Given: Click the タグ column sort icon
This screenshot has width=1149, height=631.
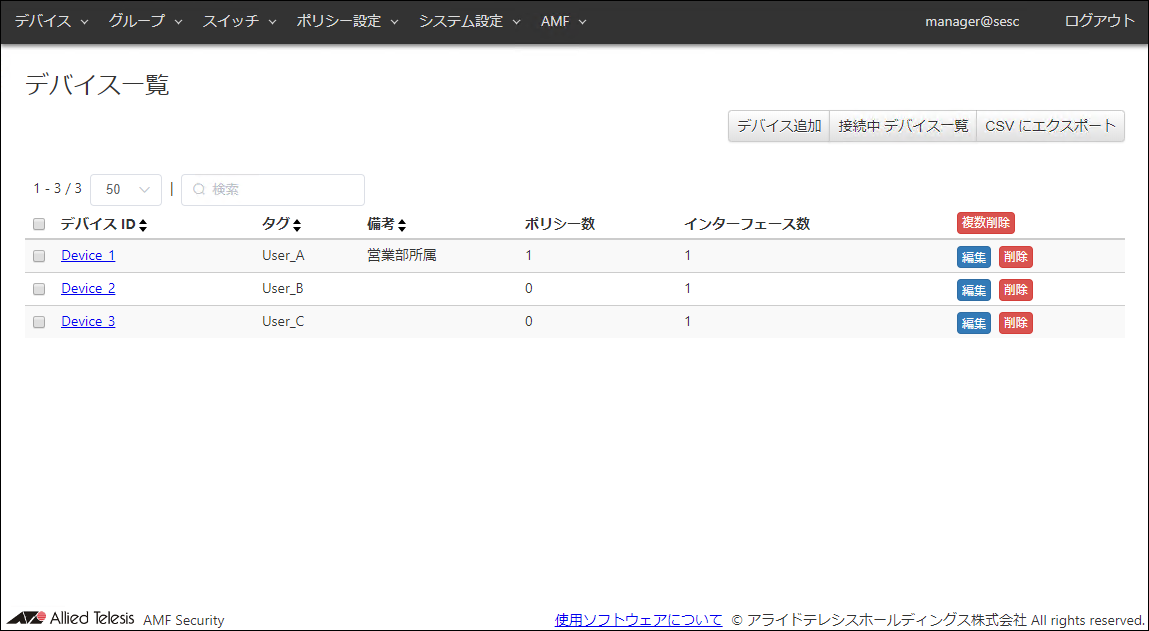Looking at the screenshot, I should point(296,225).
